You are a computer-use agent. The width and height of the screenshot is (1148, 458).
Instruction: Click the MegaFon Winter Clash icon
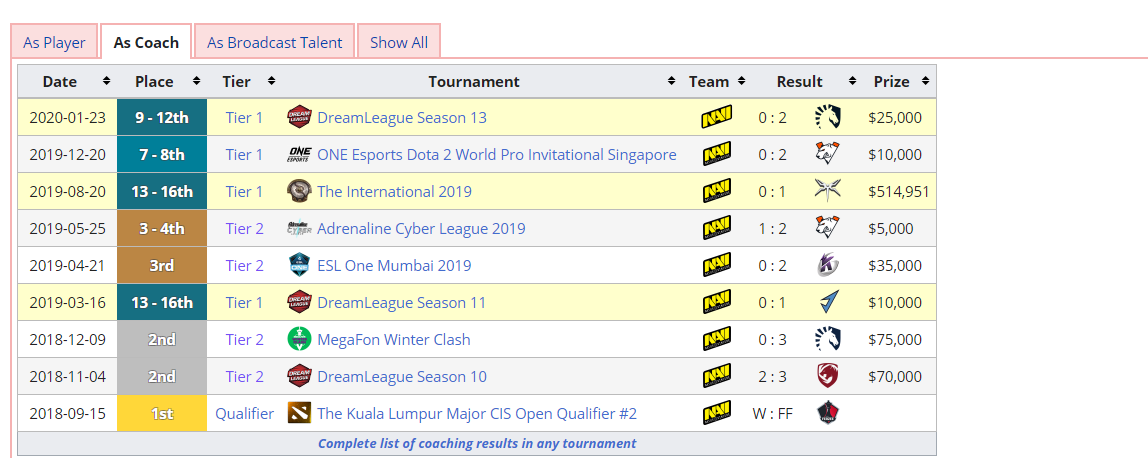pyautogui.click(x=299, y=339)
